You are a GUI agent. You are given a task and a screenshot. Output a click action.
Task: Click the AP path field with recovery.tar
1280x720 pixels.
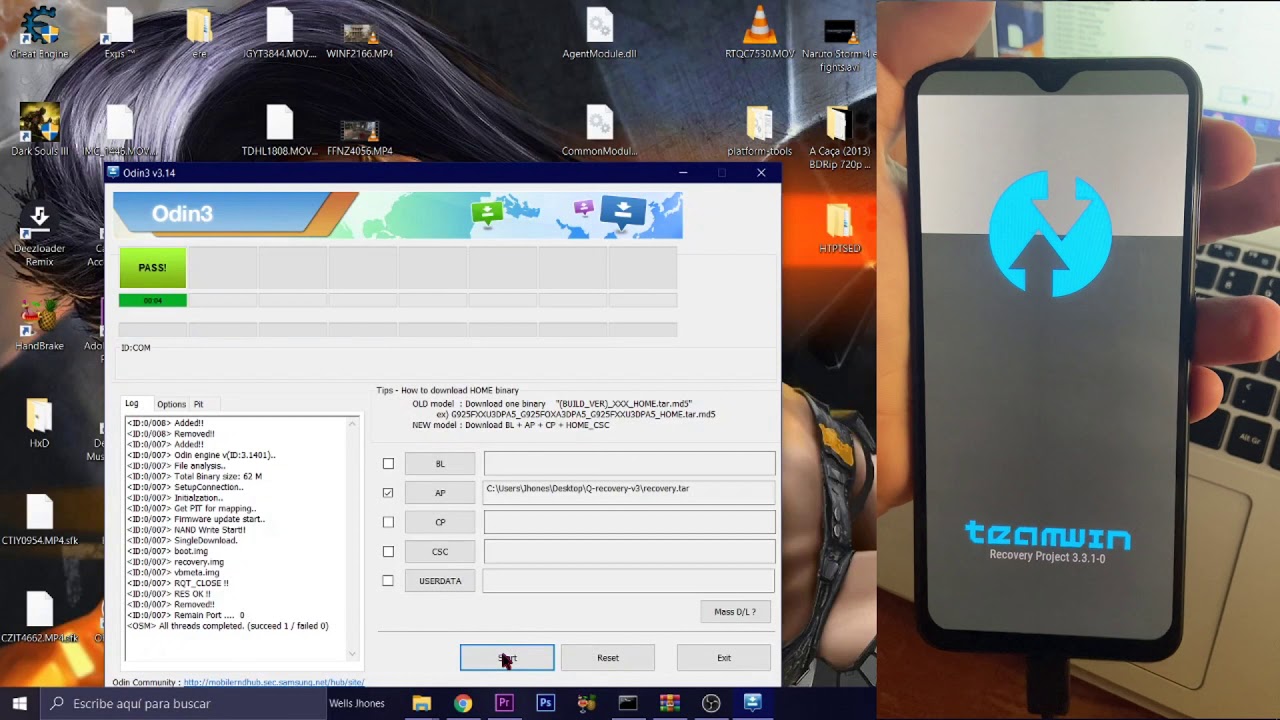pyautogui.click(x=629, y=492)
